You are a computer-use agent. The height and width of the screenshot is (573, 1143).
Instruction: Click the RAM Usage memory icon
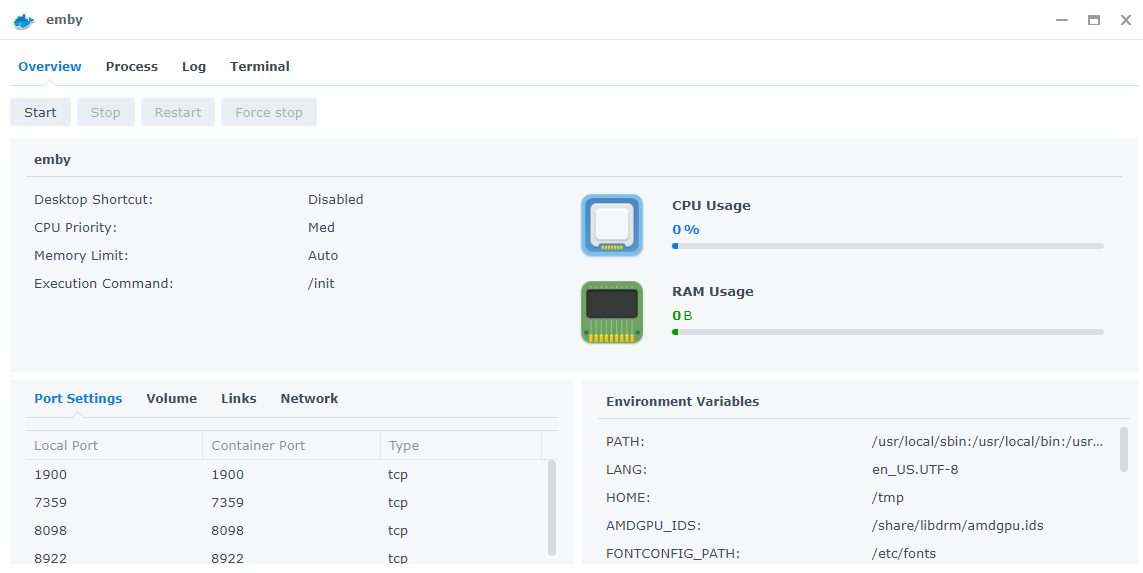(611, 312)
